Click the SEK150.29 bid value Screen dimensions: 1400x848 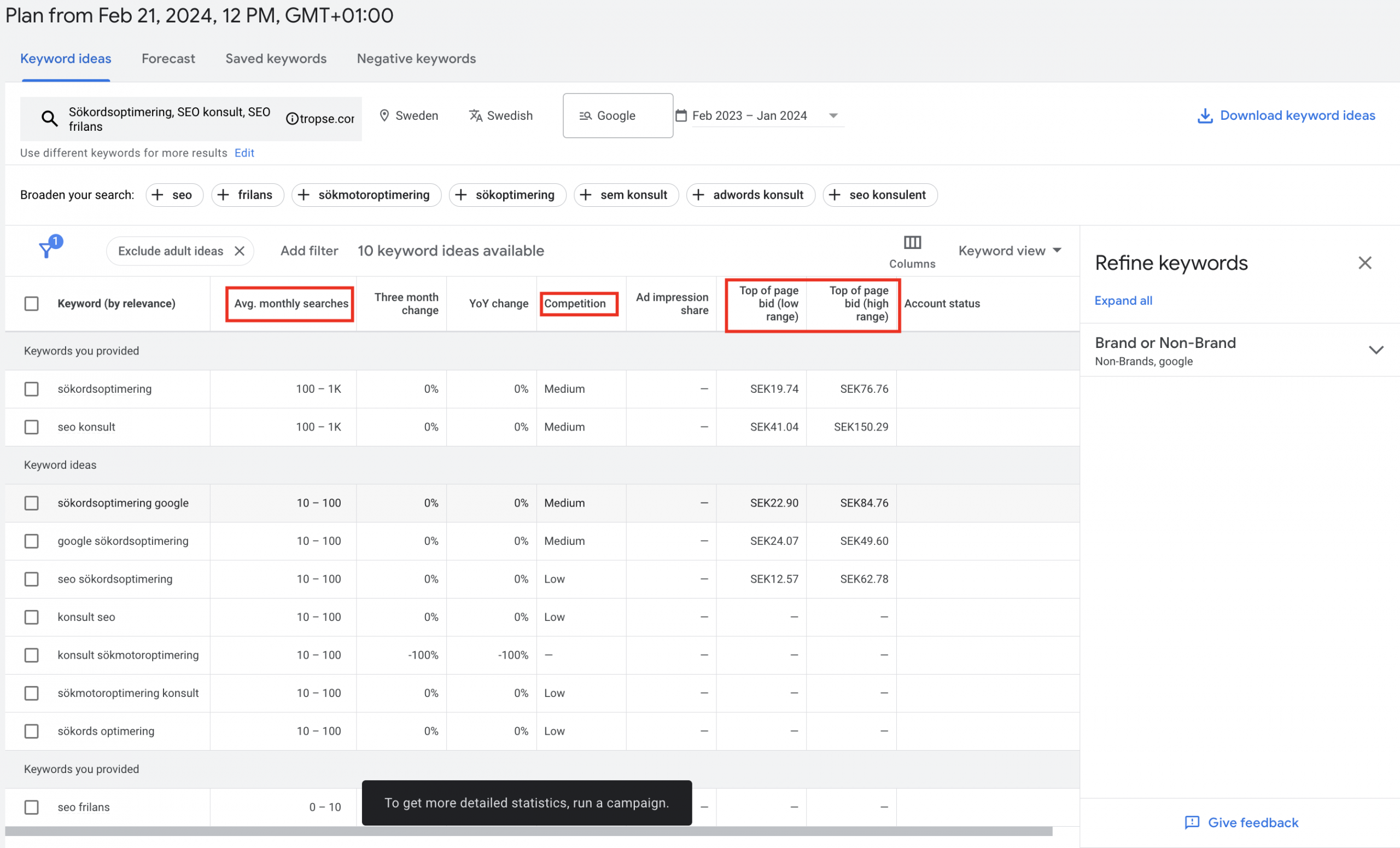[x=861, y=427]
